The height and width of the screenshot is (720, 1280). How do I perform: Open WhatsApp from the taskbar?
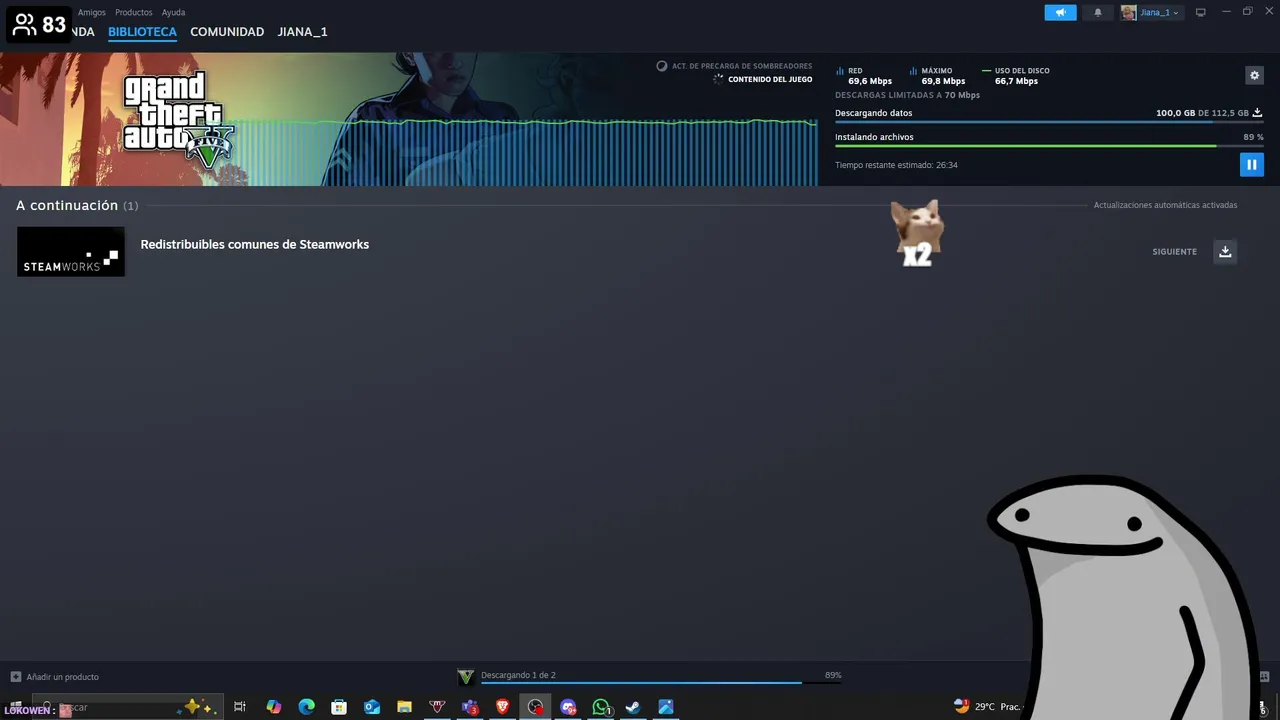point(601,707)
